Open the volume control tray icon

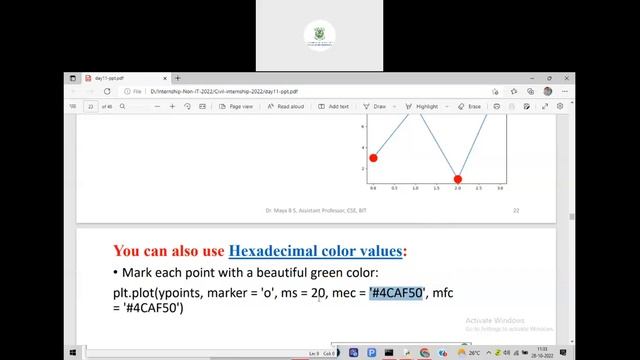(x=507, y=352)
